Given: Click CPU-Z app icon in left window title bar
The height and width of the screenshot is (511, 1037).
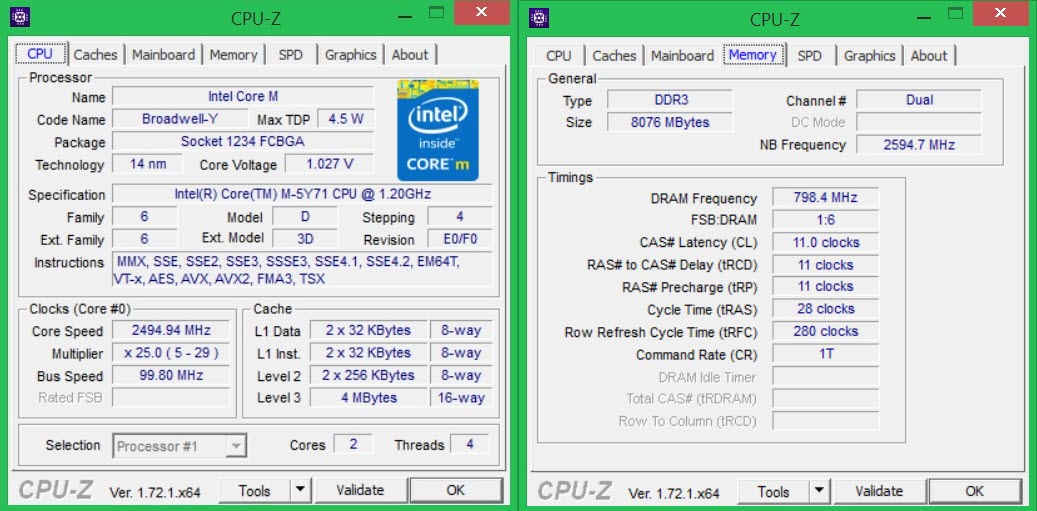Looking at the screenshot, I should (x=21, y=18).
